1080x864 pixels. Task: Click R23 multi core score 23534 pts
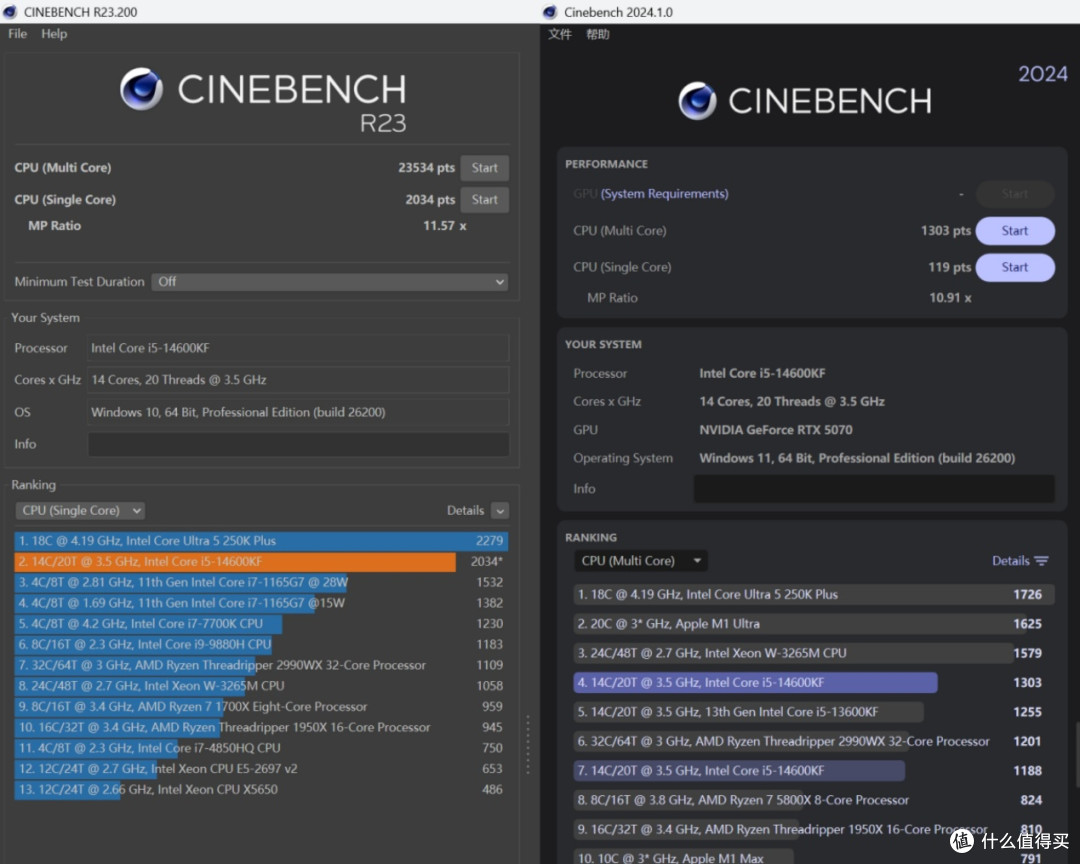(x=426, y=167)
